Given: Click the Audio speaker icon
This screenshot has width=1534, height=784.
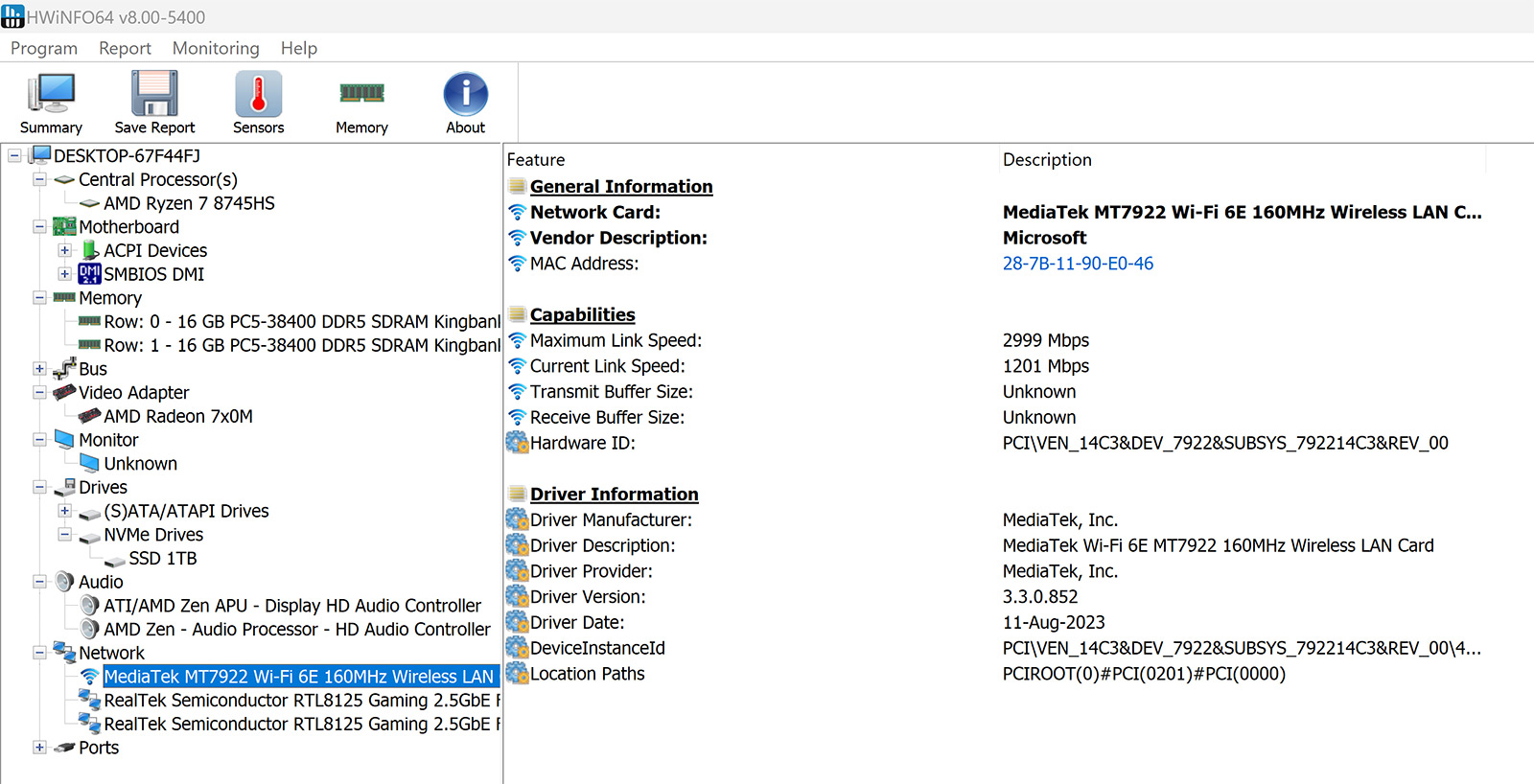Looking at the screenshot, I should [64, 582].
